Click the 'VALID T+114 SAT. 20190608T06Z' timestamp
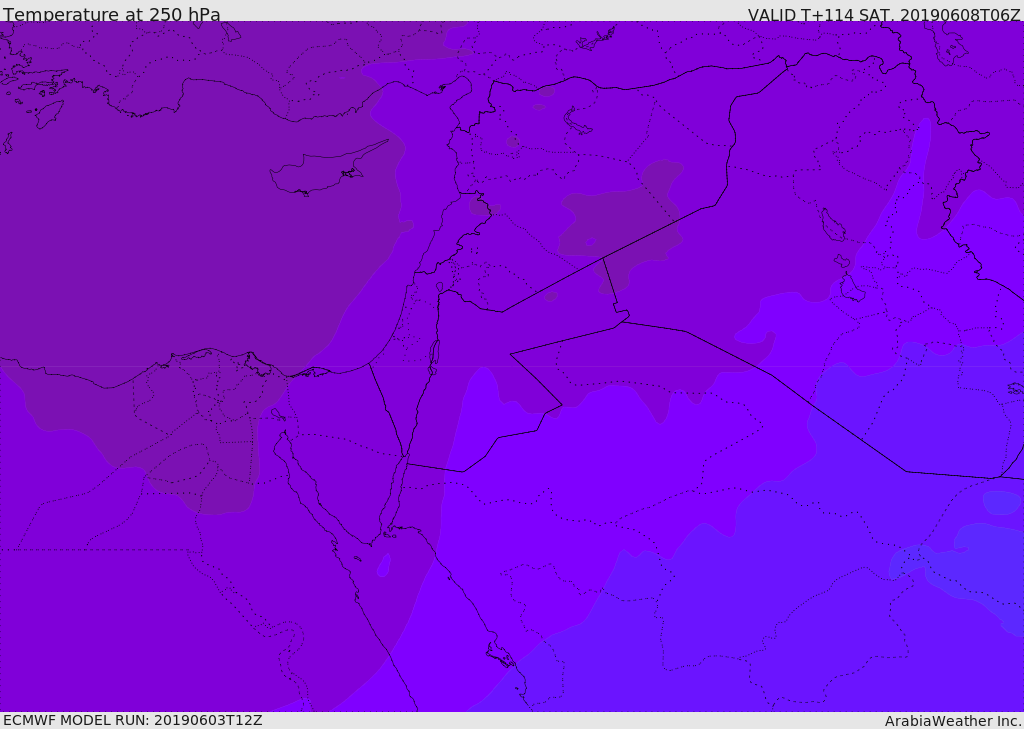 click(x=884, y=14)
